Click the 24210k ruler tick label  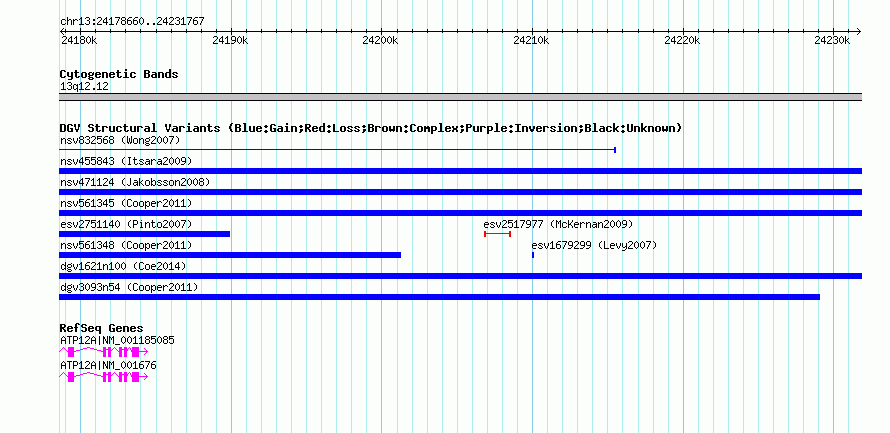(x=532, y=41)
